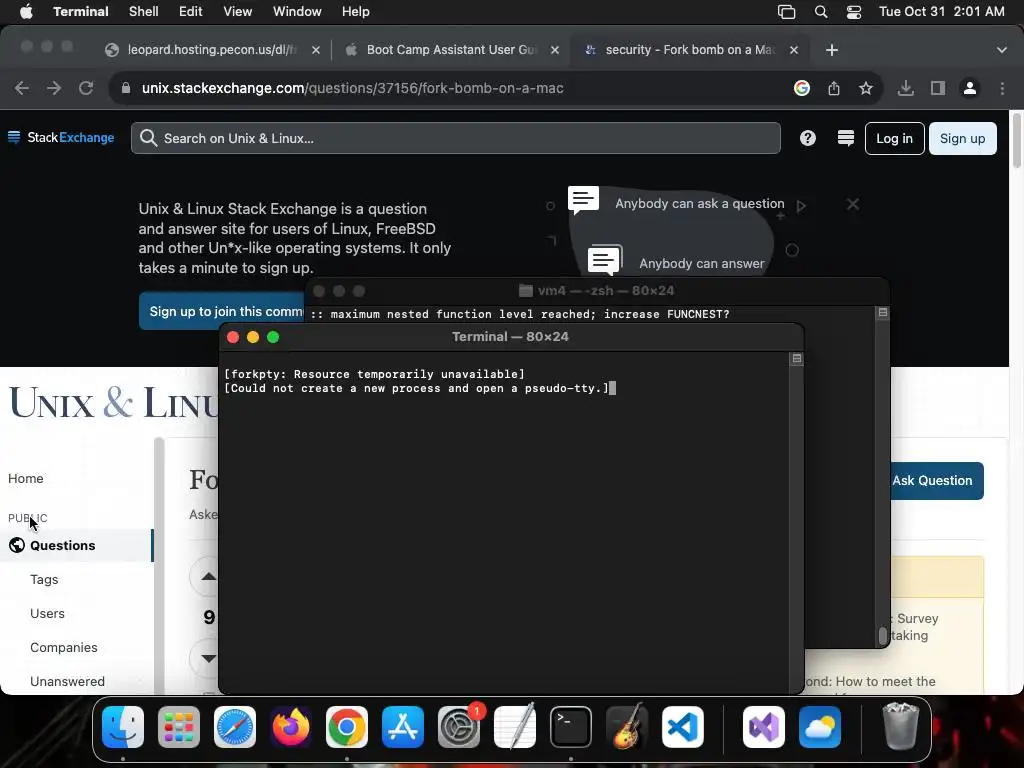This screenshot has height=768, width=1024.
Task: Open a new Chrome tab
Action: [831, 50]
